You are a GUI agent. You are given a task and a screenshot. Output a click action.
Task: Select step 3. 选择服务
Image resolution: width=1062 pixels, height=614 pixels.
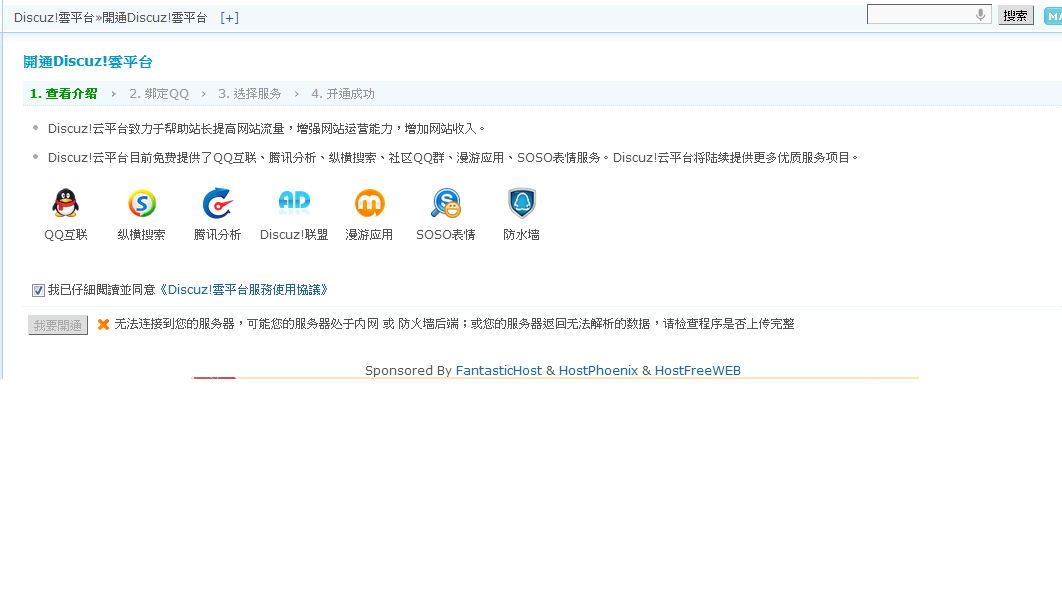point(249,93)
